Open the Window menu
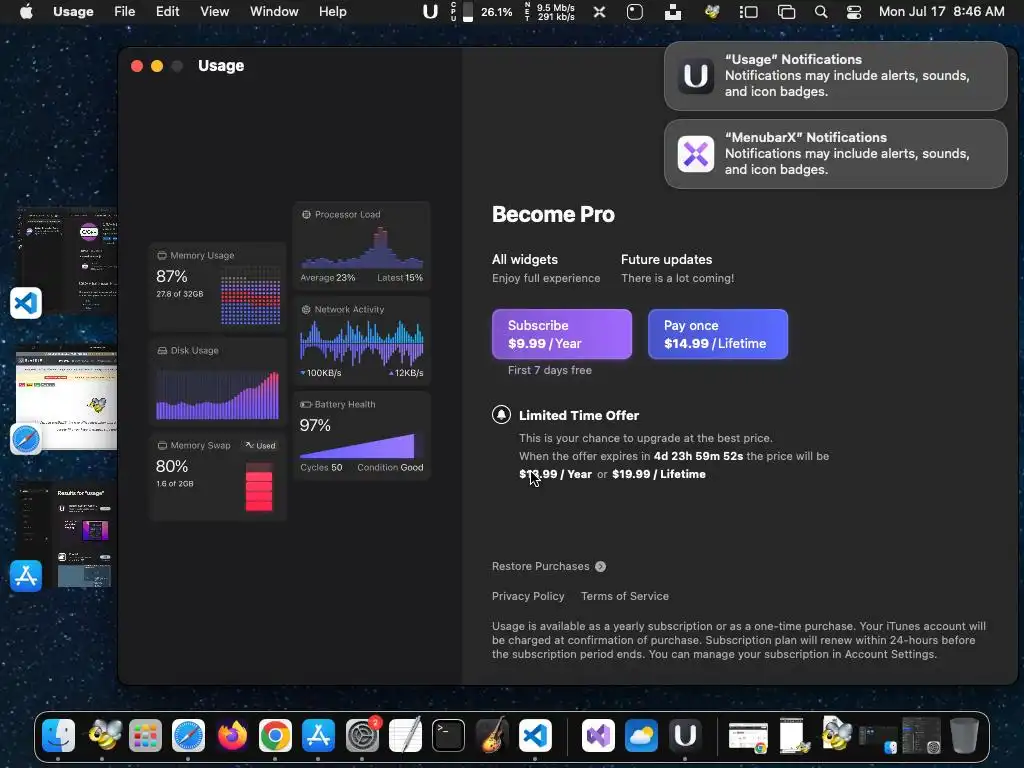Screen dimensions: 1024x768 [274, 12]
